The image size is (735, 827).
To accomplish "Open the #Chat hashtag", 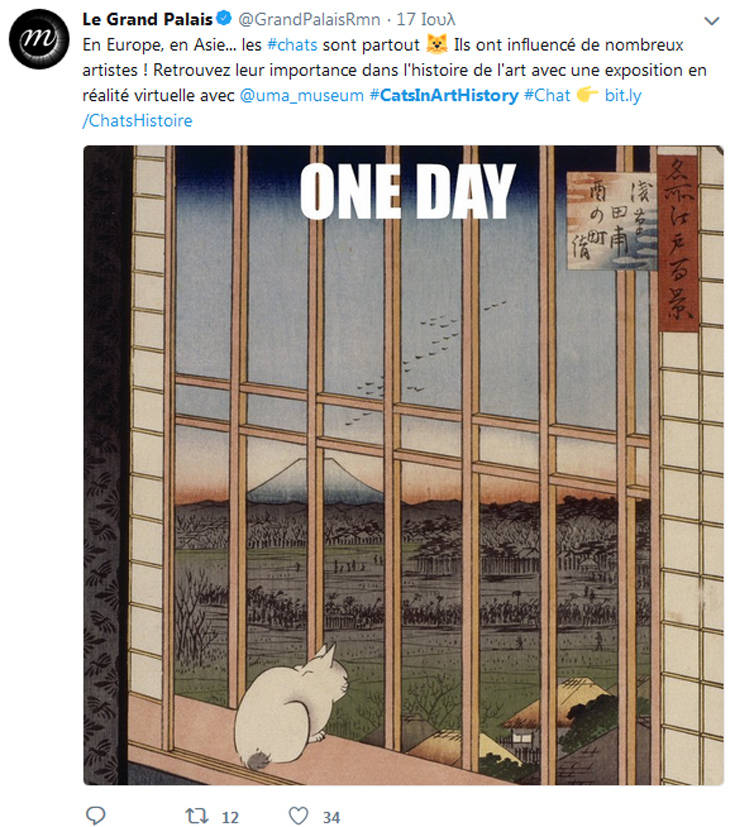I will click(x=547, y=95).
